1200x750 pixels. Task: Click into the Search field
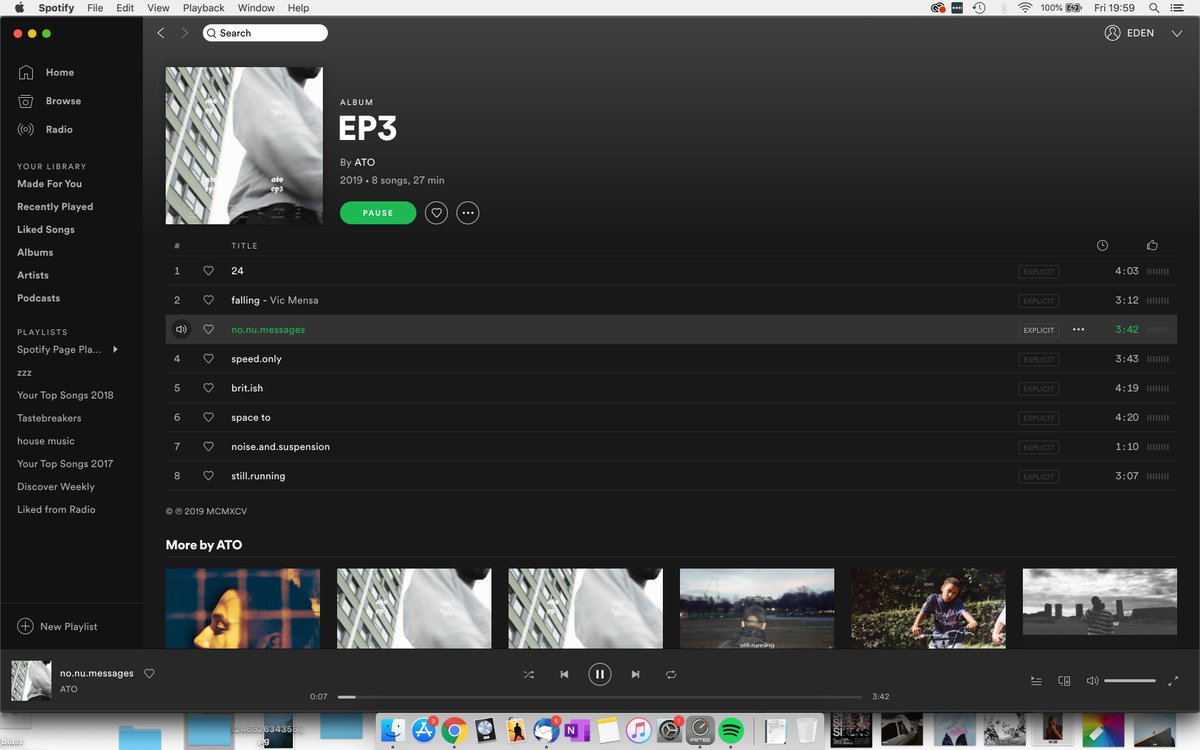tap(265, 33)
